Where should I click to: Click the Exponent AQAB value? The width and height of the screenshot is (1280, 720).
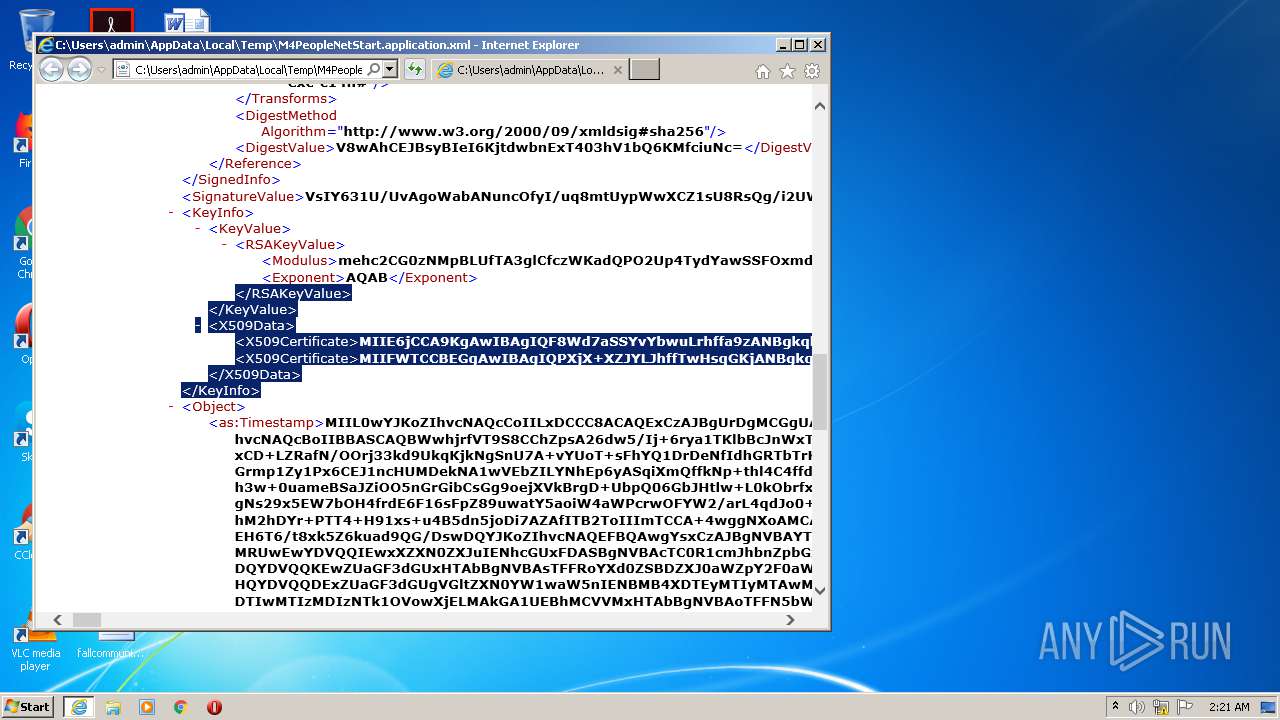click(x=366, y=277)
